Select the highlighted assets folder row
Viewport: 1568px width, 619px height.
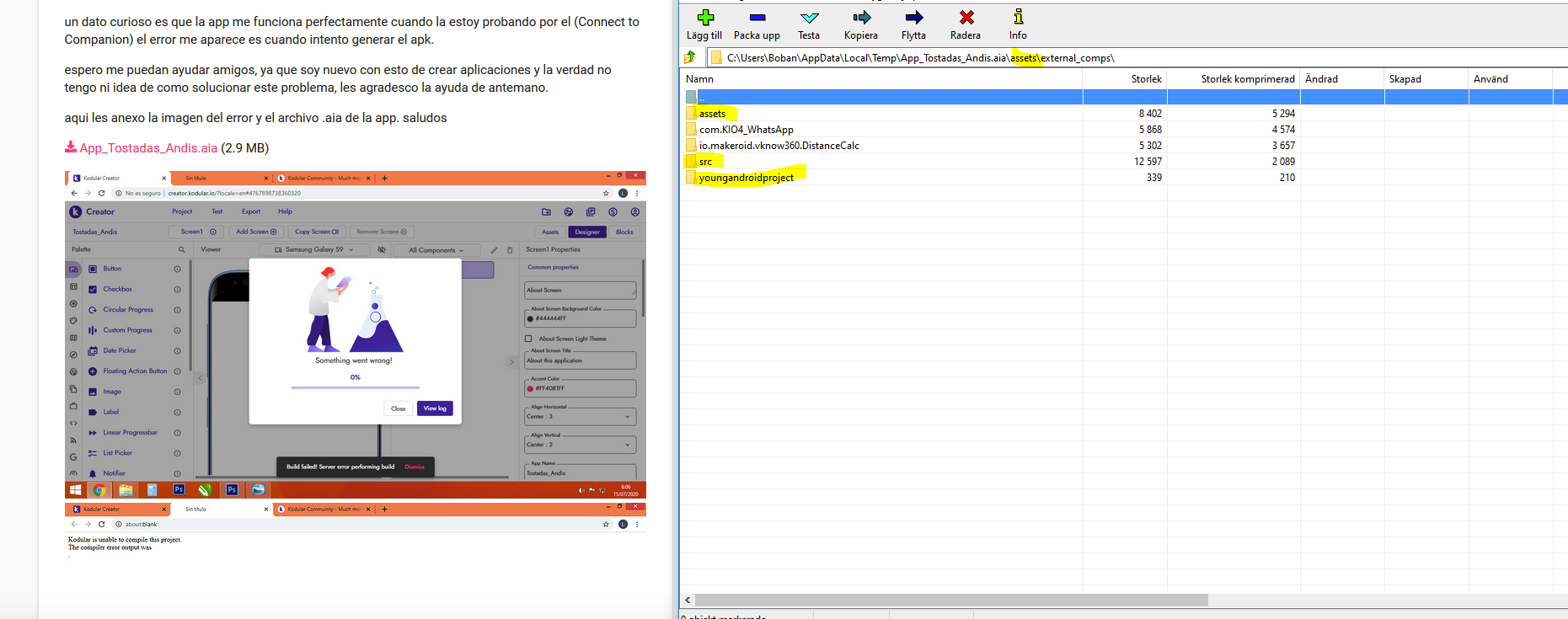1124,114
